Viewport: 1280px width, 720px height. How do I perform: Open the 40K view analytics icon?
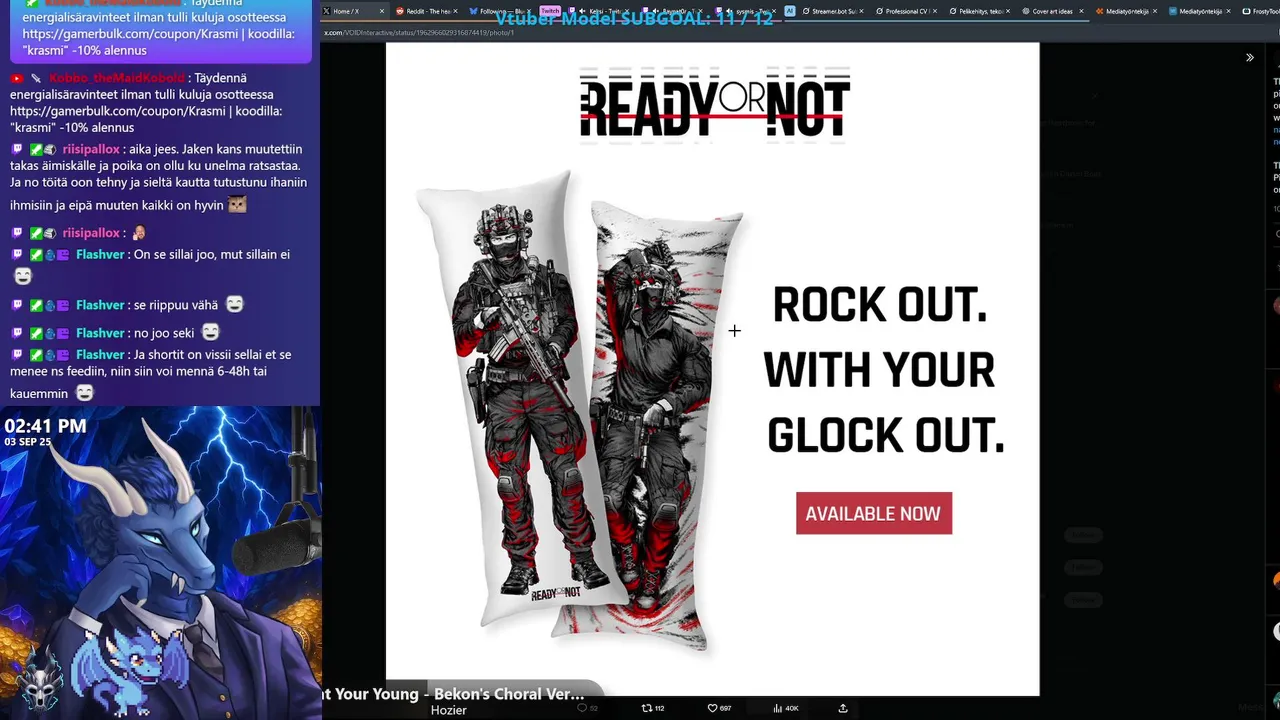(785, 708)
